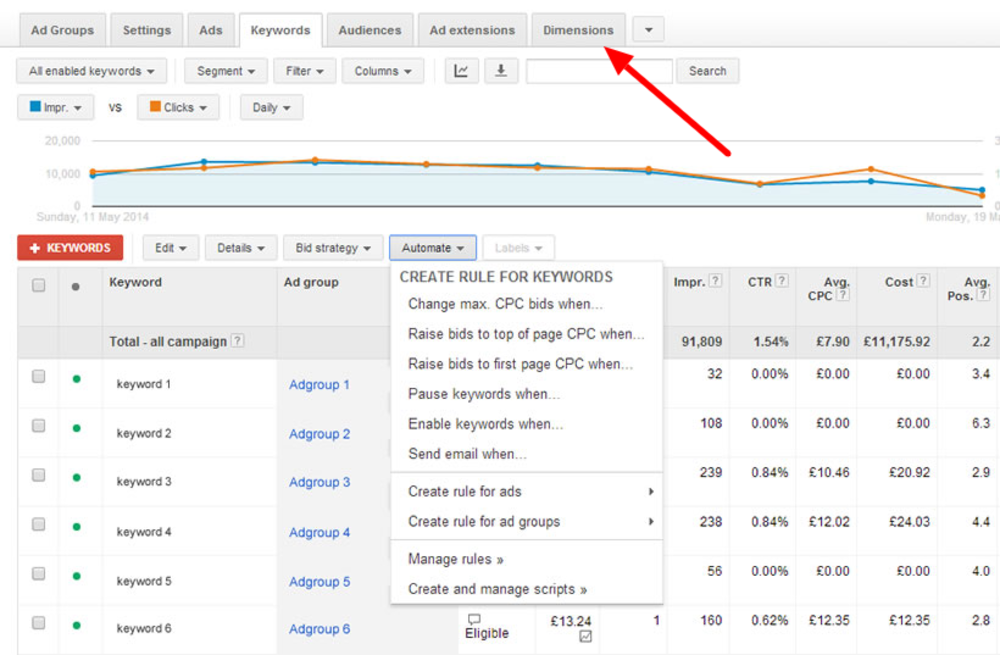
Task: Open Manage rules from Automate menu
Action: click(x=526, y=559)
